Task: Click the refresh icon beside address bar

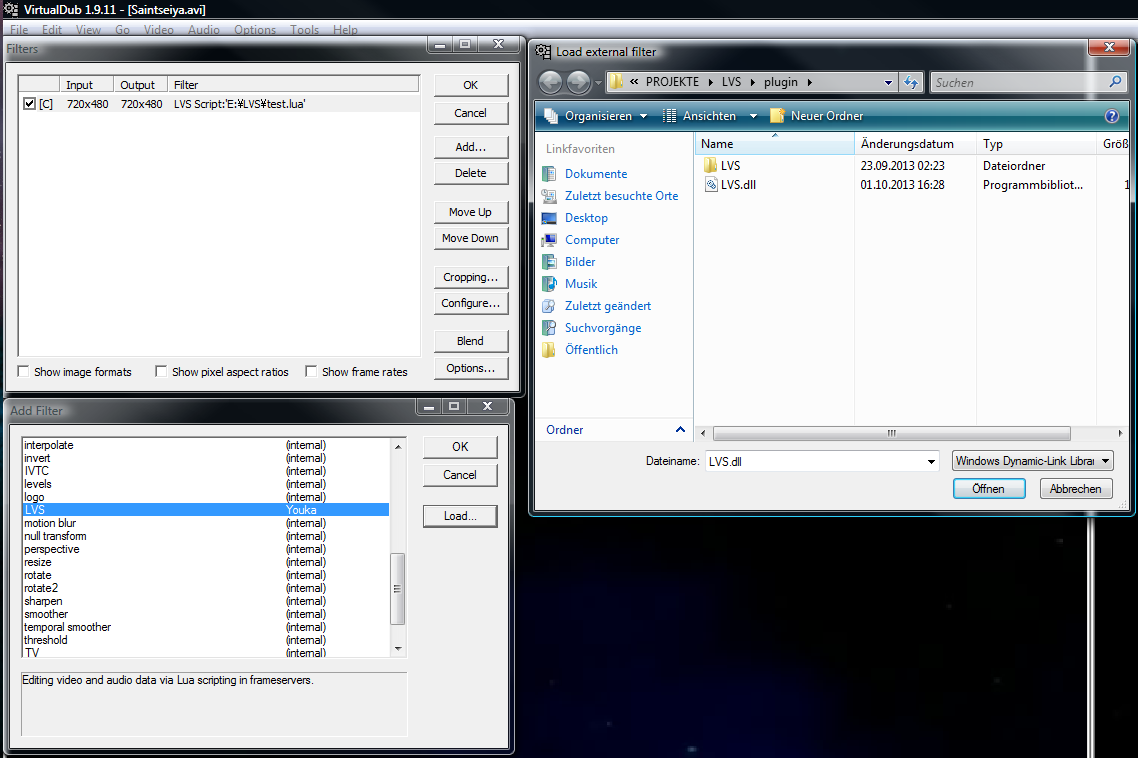Action: 911,82
